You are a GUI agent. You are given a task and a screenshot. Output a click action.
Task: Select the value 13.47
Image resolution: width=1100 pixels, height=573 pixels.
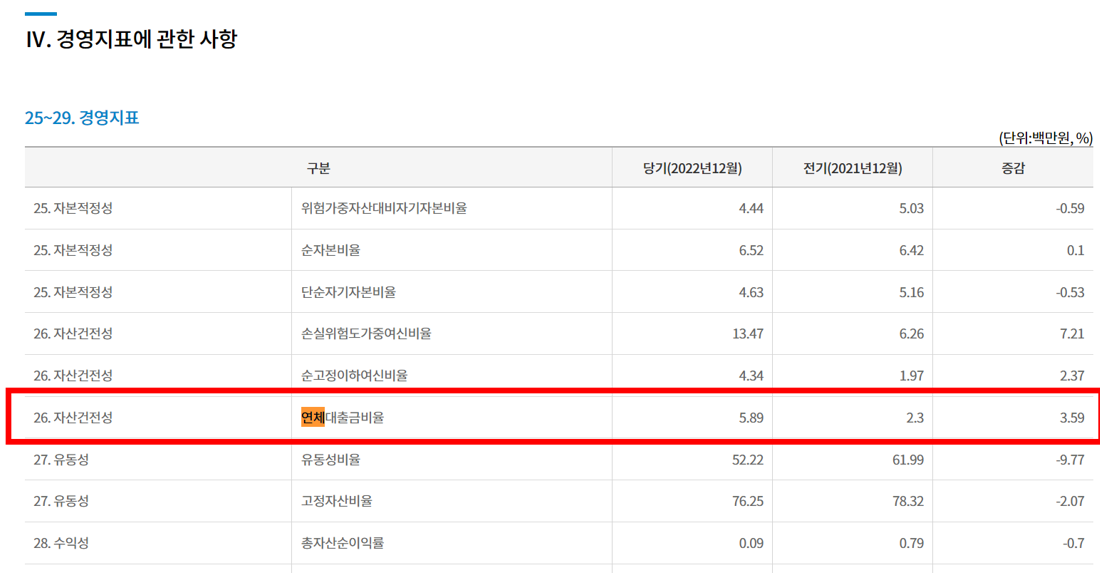click(x=748, y=334)
